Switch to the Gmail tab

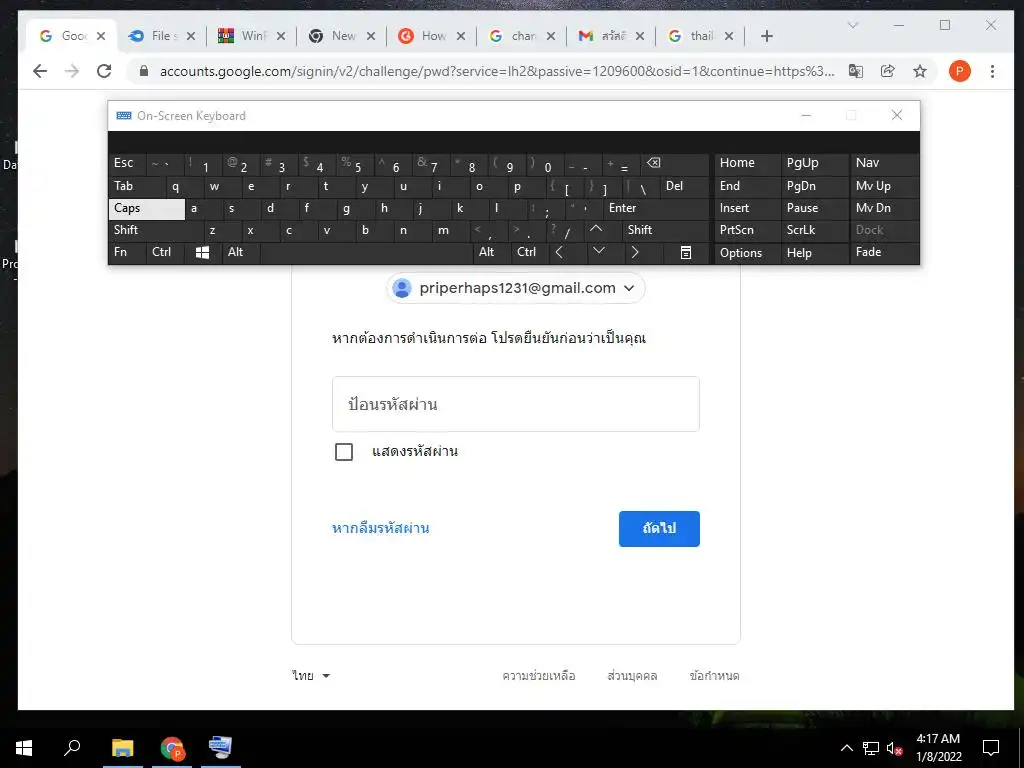(x=612, y=36)
